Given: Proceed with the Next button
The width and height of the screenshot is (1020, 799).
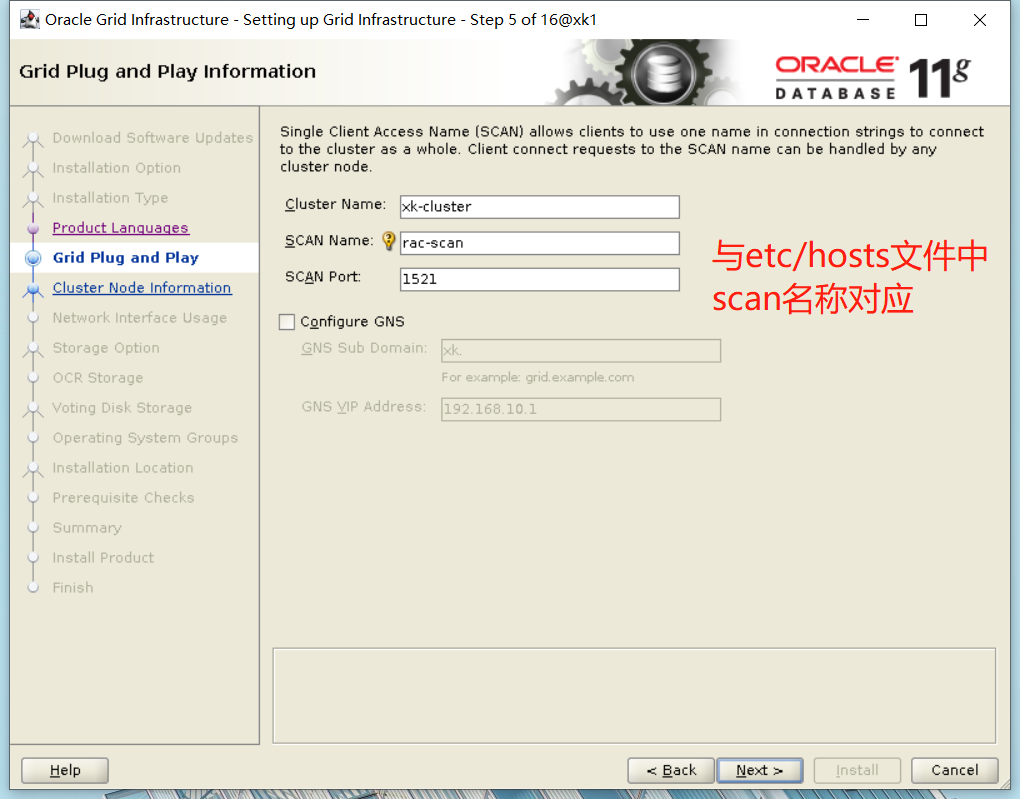Looking at the screenshot, I should (759, 770).
